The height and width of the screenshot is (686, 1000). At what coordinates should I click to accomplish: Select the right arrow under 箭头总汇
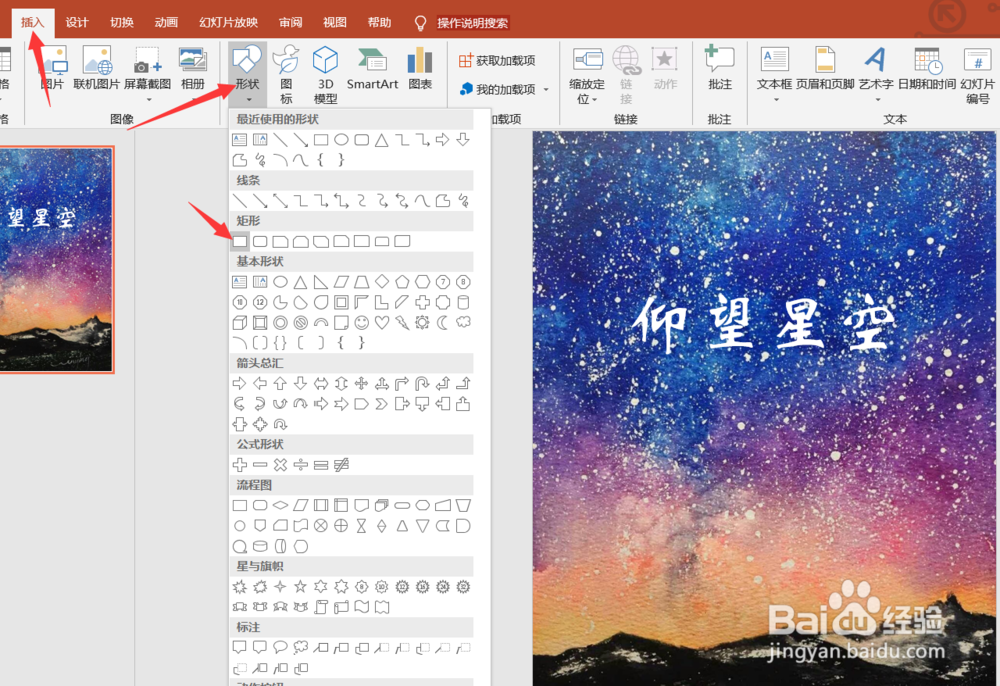[x=240, y=383]
